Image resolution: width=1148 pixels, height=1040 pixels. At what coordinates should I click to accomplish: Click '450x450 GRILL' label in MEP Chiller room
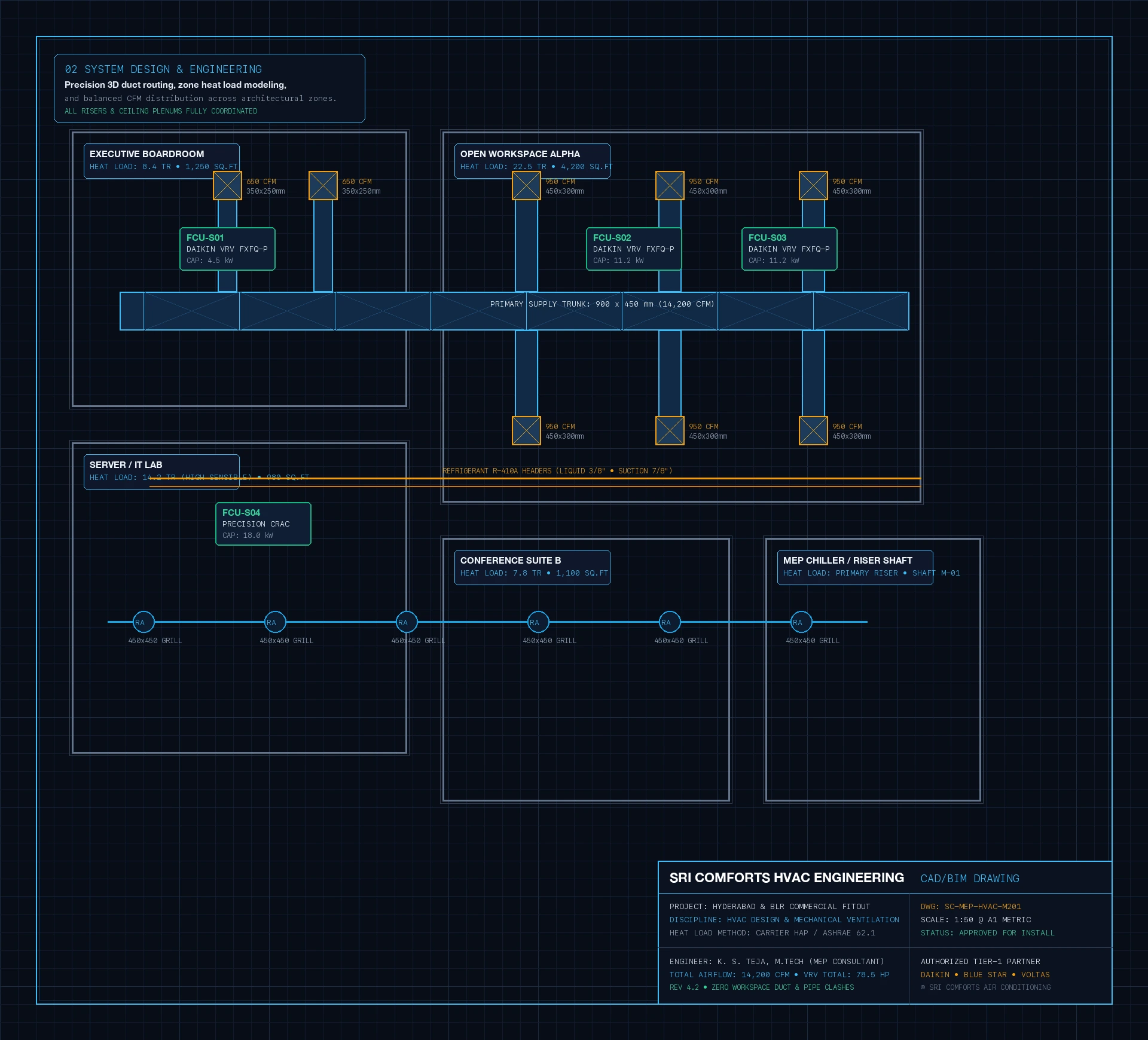coord(813,641)
